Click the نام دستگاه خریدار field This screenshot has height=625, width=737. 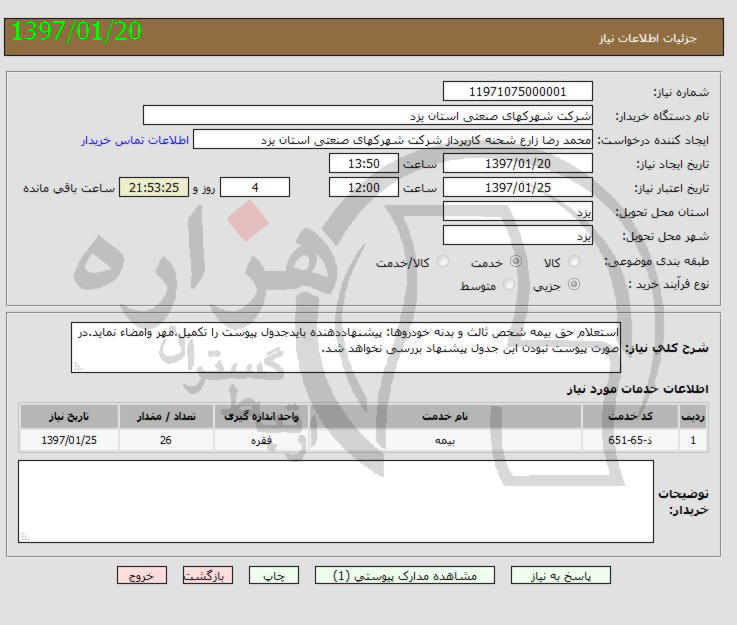(x=368, y=115)
